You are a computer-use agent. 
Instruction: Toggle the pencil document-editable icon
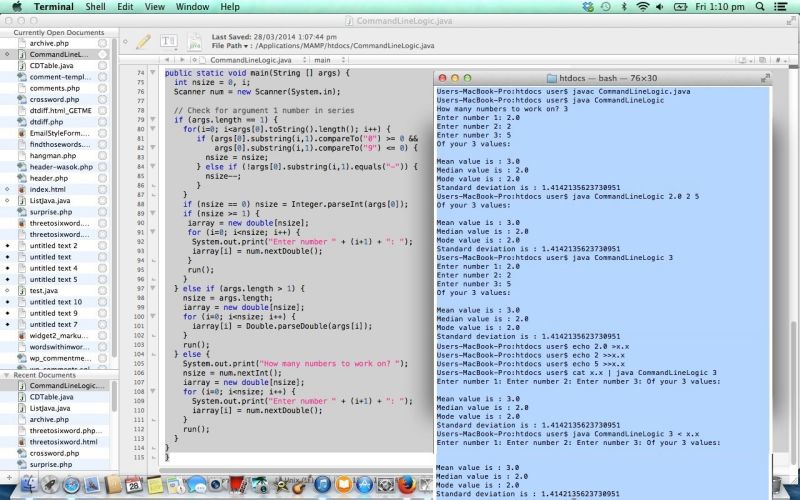tap(143, 41)
